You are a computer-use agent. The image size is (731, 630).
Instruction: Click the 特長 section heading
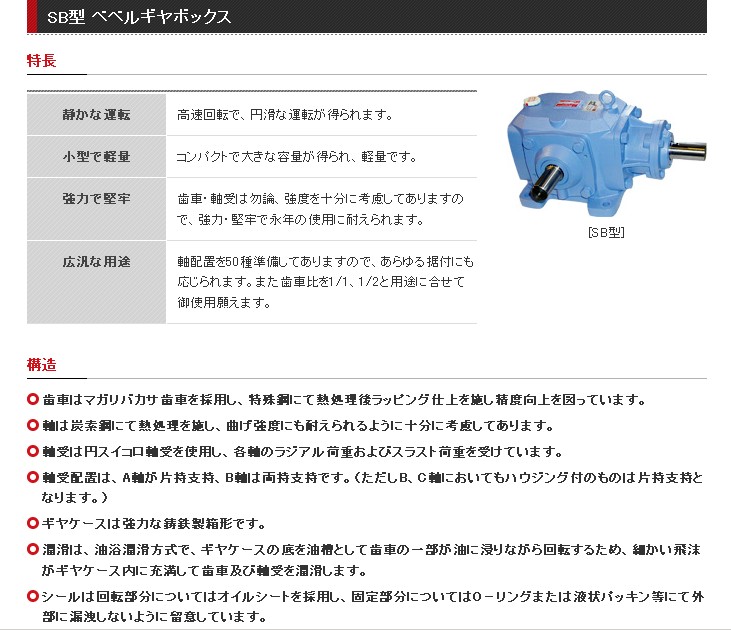pos(41,61)
